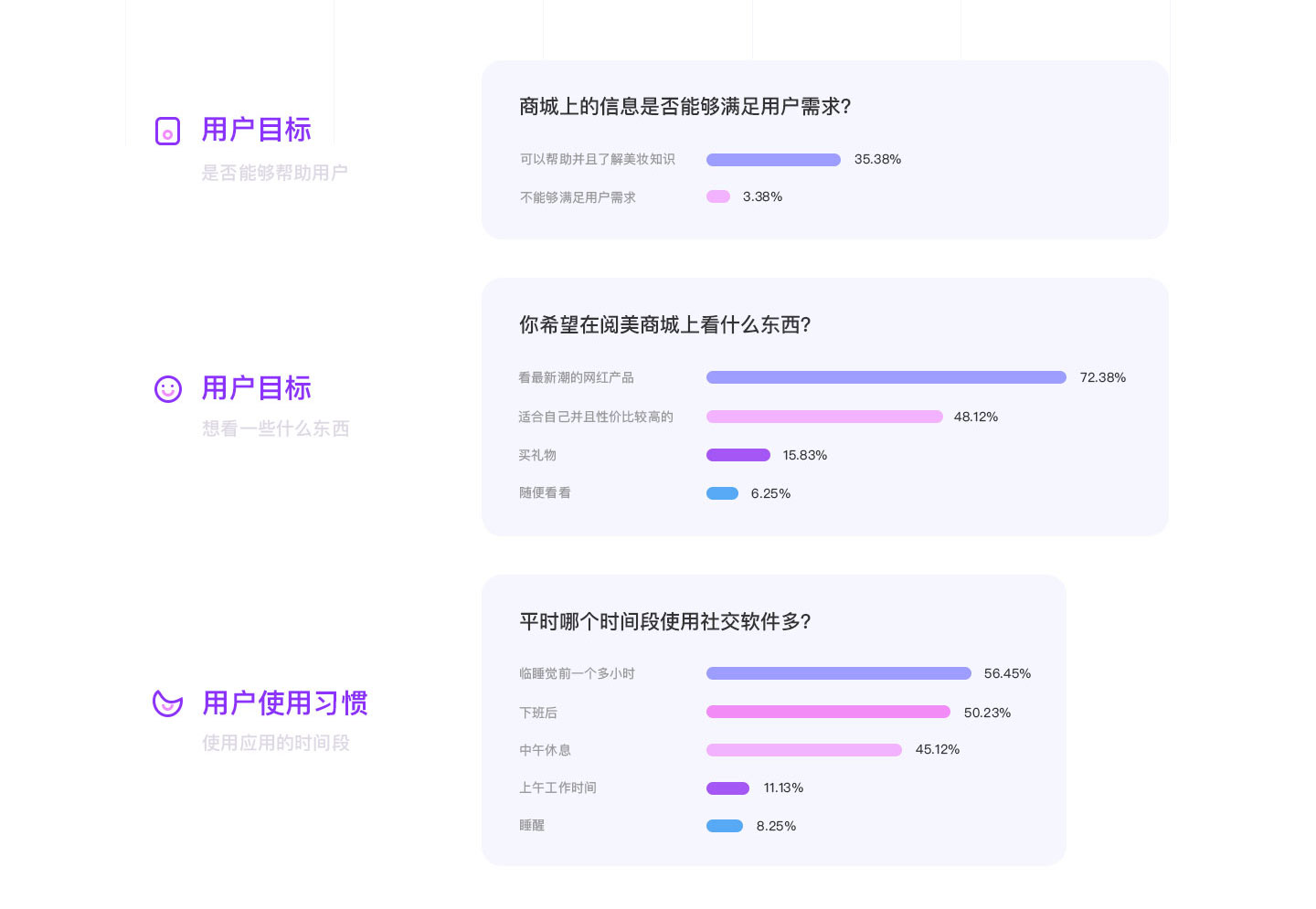This screenshot has height=909, width=1316.
Task: Click question title 平时哪个时间段使用社交软件多?
Action: pyautogui.click(x=665, y=622)
